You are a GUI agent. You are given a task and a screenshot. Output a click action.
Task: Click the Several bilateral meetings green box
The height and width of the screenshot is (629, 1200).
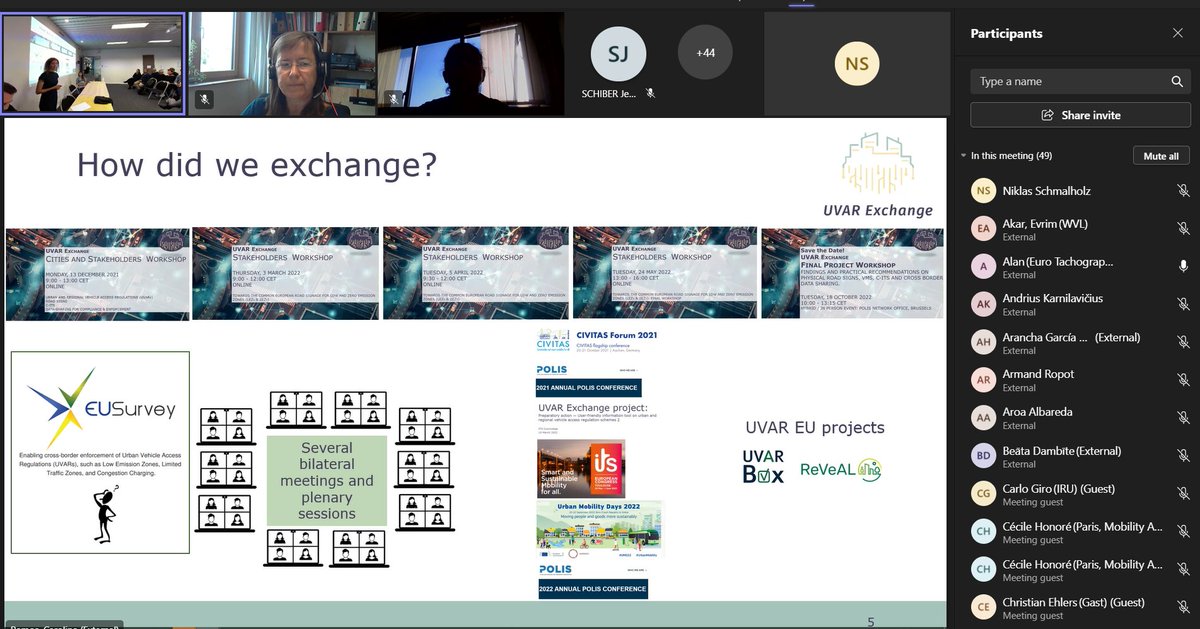tap(327, 481)
